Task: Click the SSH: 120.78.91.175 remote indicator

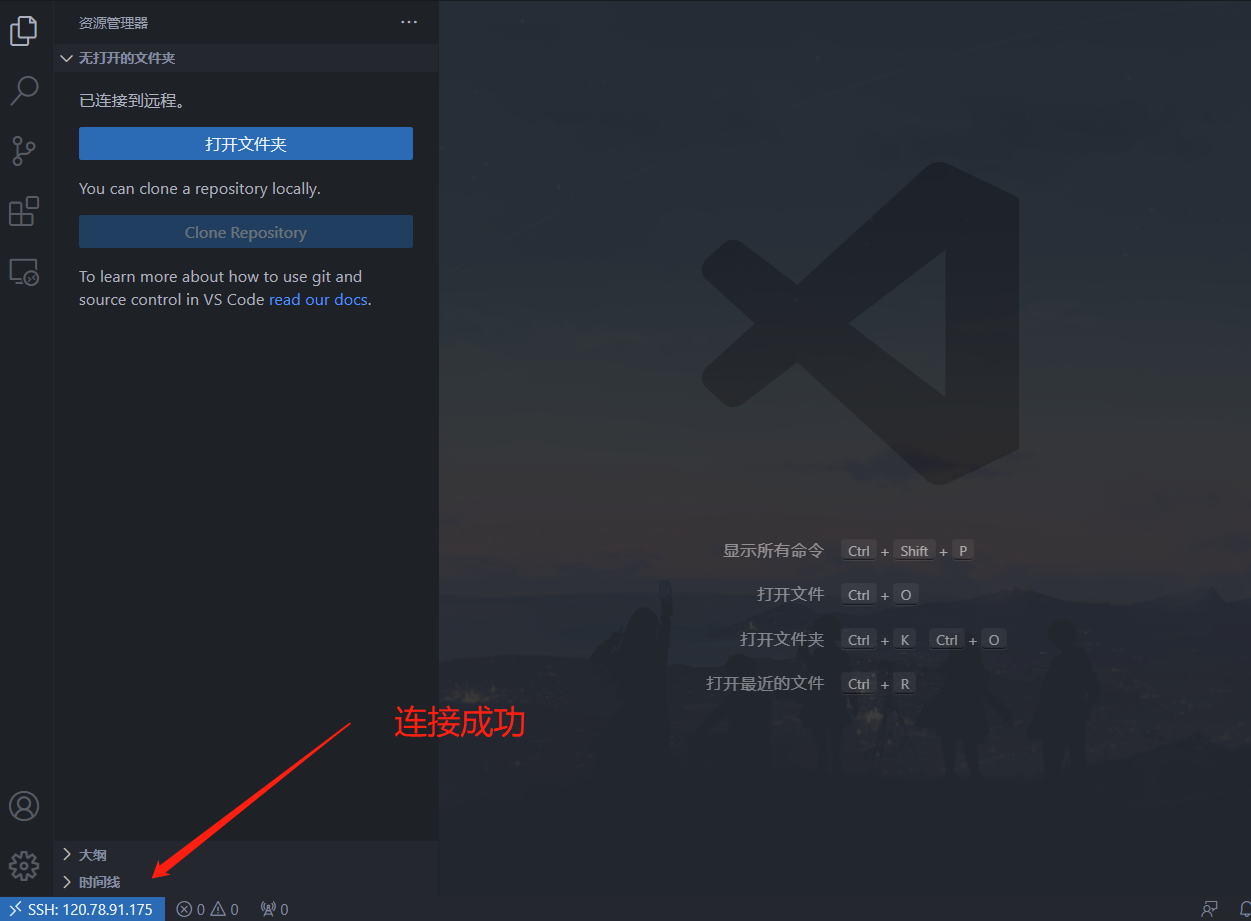Action: [82, 909]
